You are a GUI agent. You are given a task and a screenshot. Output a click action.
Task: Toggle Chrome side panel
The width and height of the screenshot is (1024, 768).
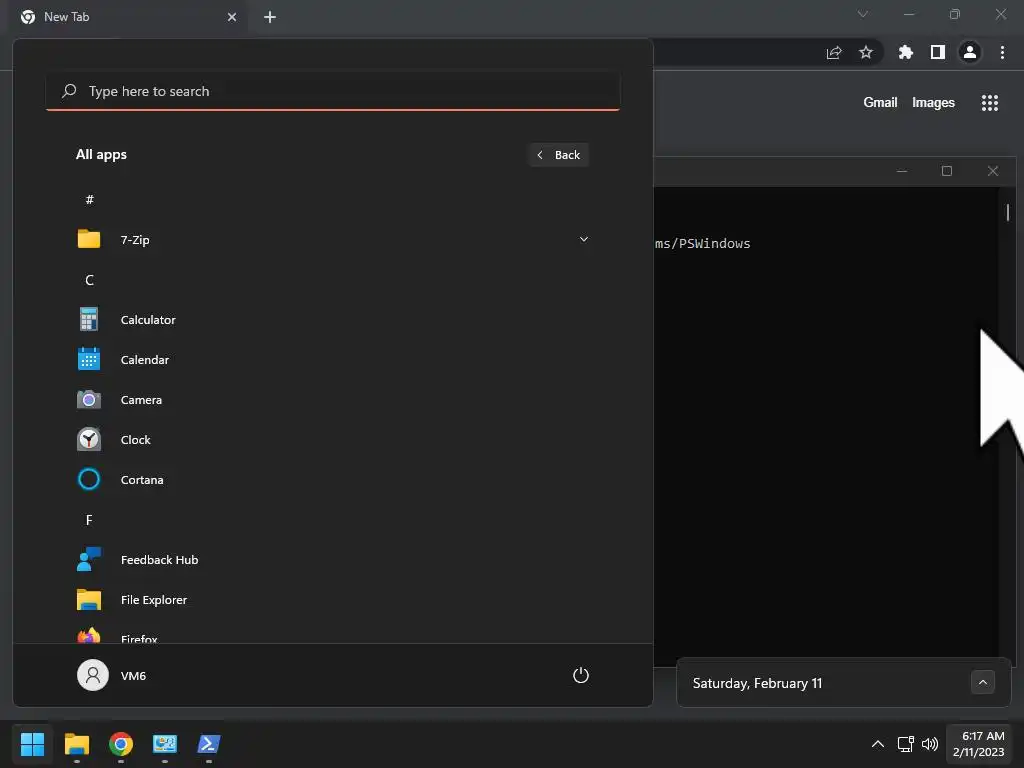click(x=938, y=52)
